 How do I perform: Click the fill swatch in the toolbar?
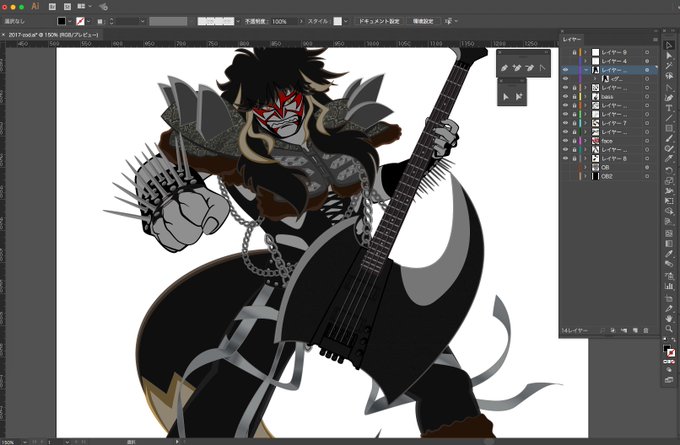(x=667, y=349)
